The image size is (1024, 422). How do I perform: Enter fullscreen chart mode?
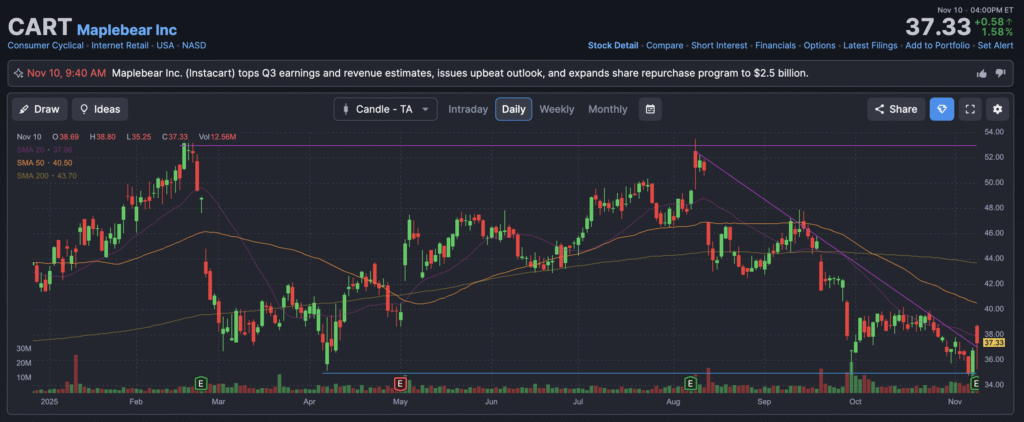[969, 109]
